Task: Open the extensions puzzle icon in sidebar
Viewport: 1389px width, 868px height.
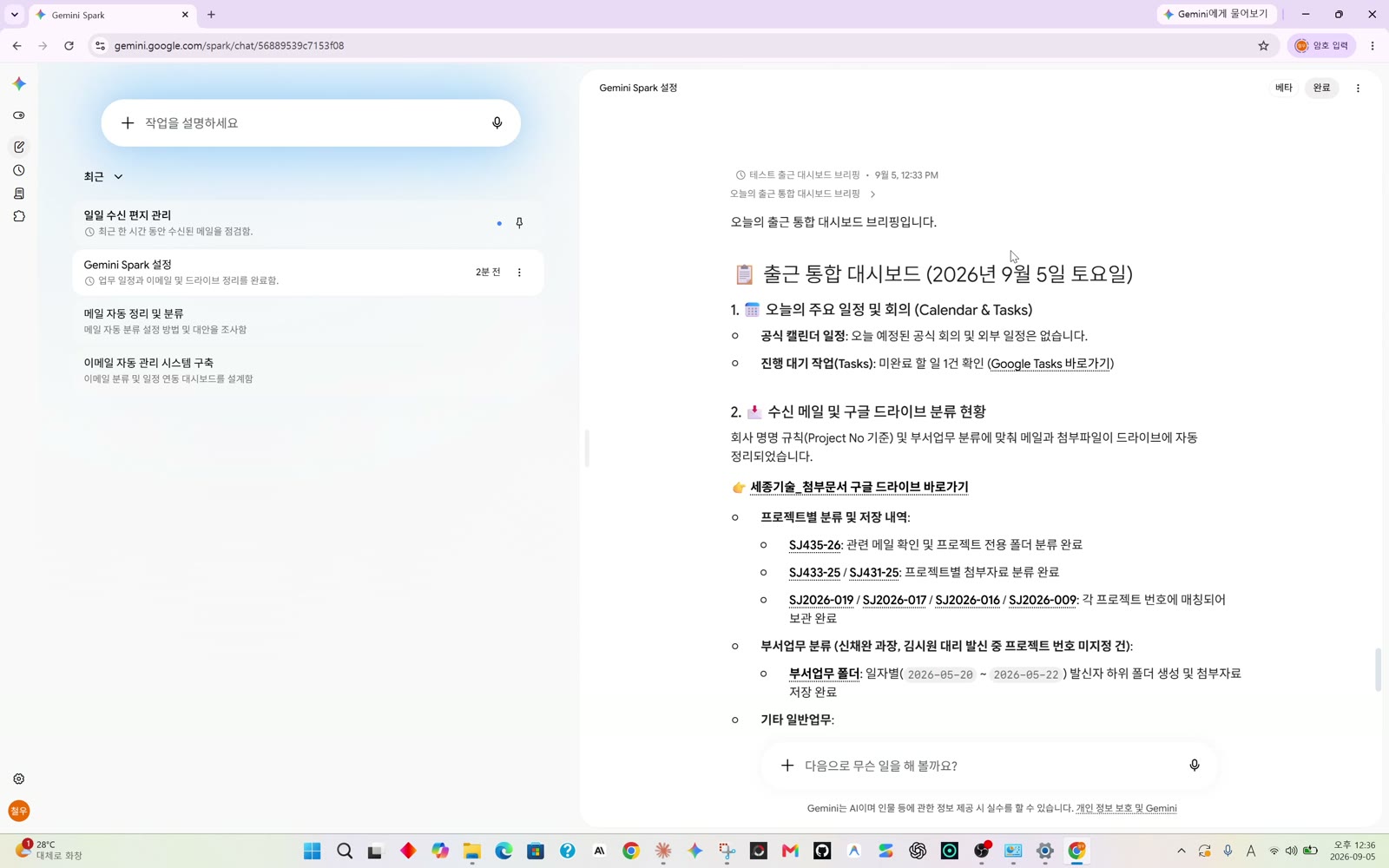Action: 19,216
